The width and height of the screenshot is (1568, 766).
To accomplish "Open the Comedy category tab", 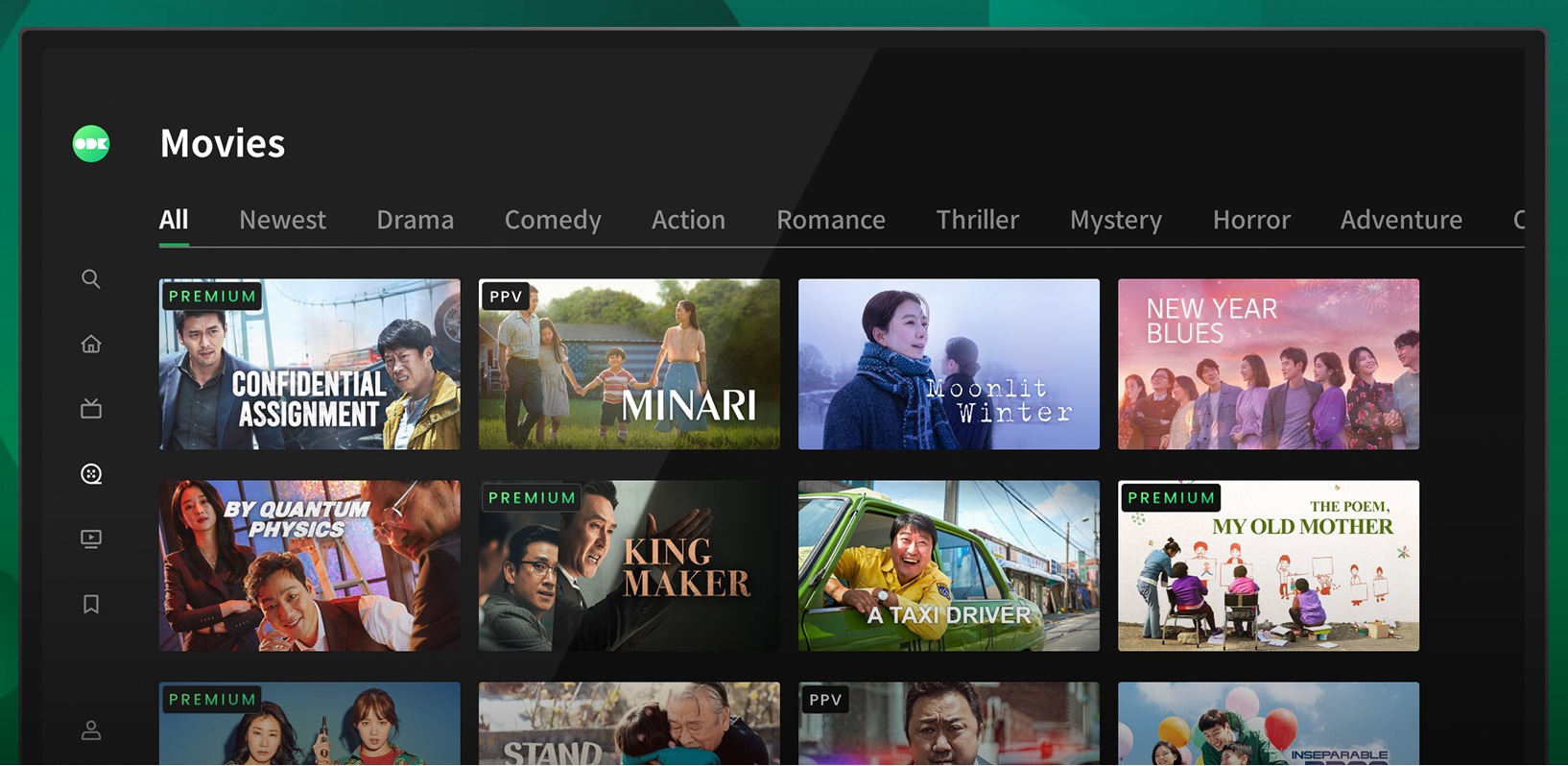I will tap(553, 220).
